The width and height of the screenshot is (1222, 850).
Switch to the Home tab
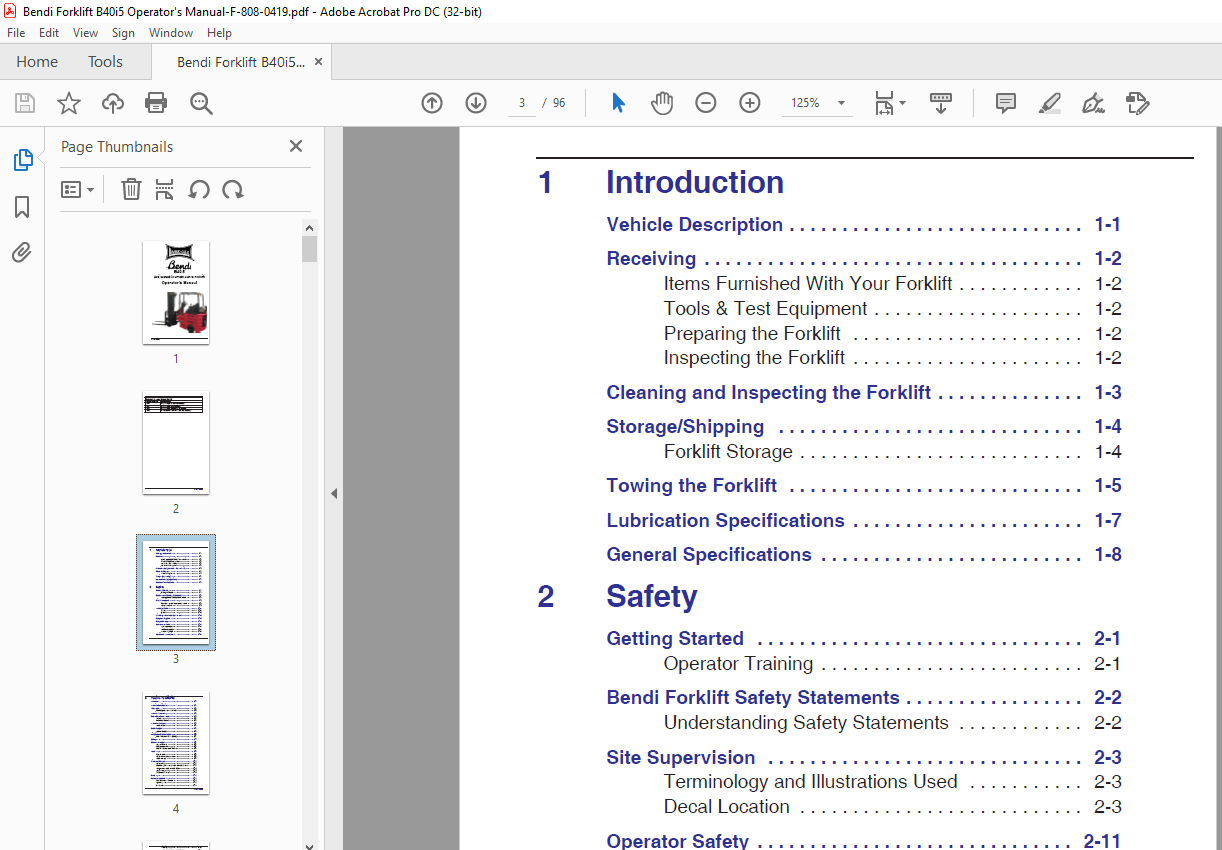(37, 62)
